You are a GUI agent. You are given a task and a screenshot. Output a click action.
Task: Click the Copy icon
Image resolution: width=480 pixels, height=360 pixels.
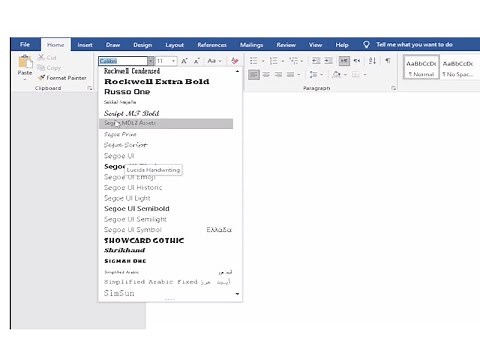point(41,68)
